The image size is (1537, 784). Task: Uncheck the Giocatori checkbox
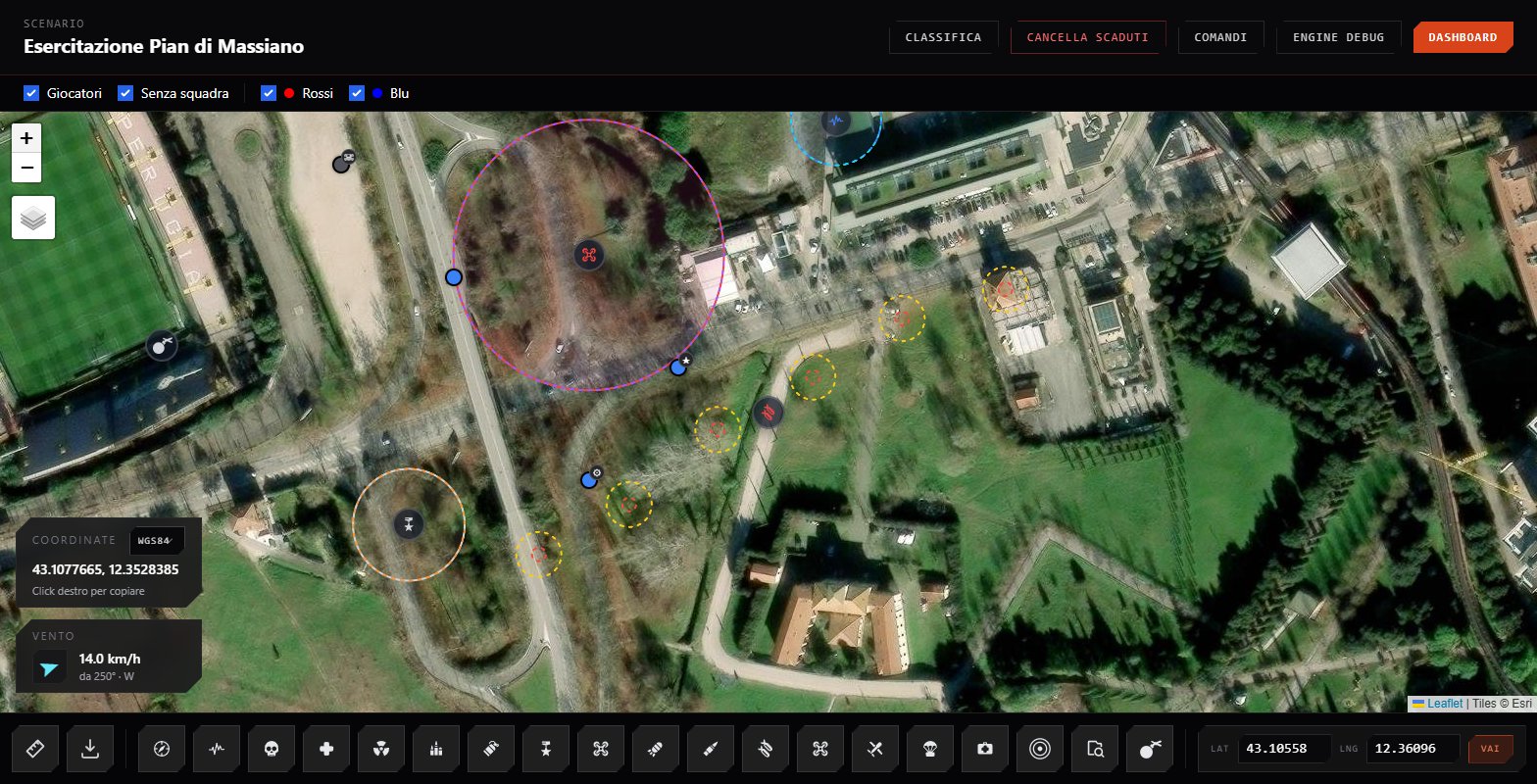(31, 93)
